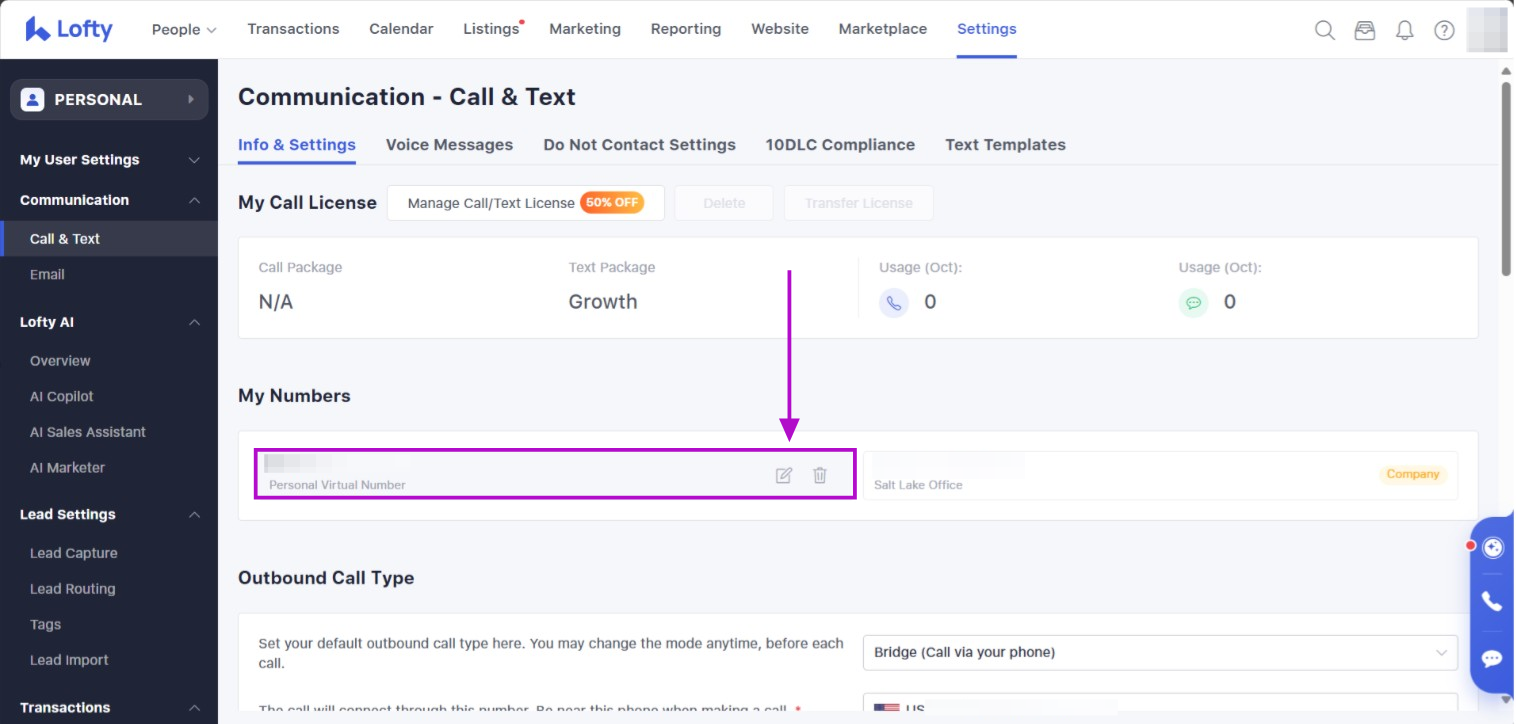The width and height of the screenshot is (1516, 724).
Task: Click the help question mark icon
Action: click(1444, 30)
